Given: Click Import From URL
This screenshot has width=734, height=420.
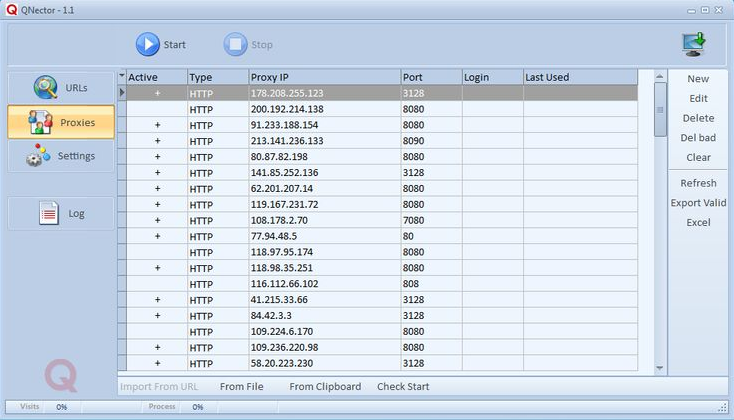Looking at the screenshot, I should click(x=159, y=387).
